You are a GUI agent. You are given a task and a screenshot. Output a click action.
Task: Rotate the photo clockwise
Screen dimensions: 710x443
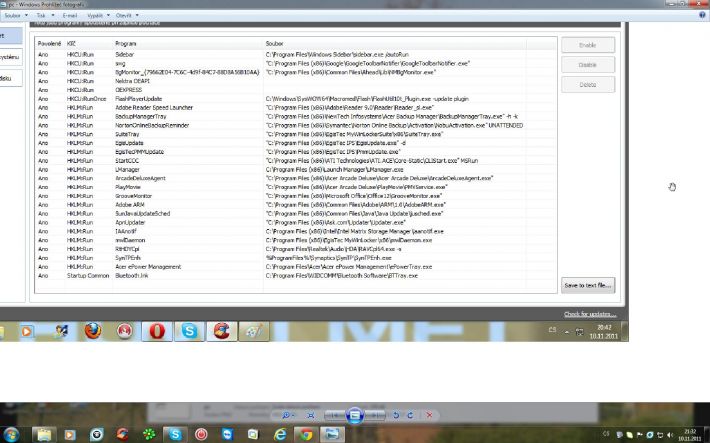410,415
